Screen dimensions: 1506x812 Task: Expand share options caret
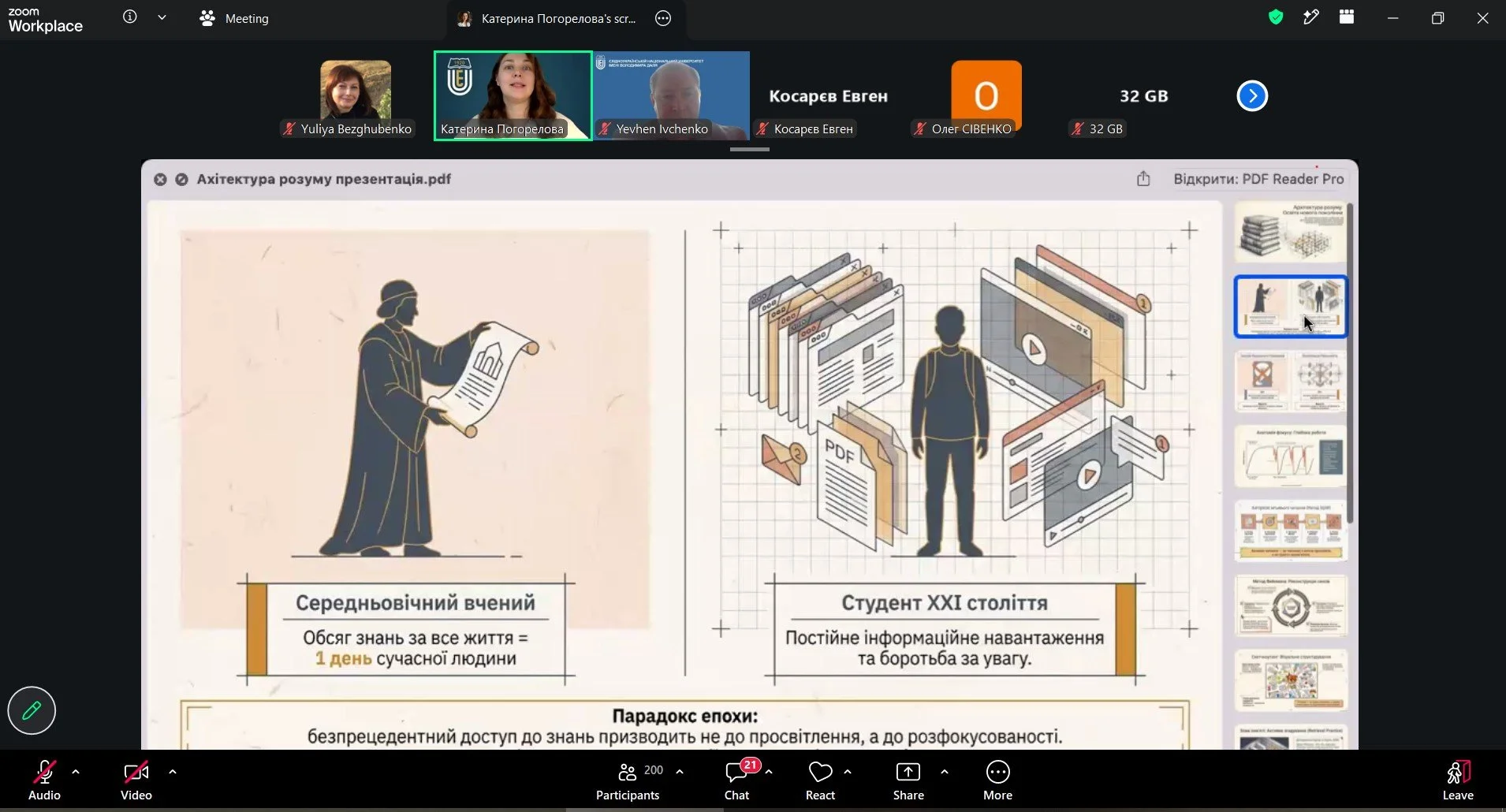click(x=945, y=772)
